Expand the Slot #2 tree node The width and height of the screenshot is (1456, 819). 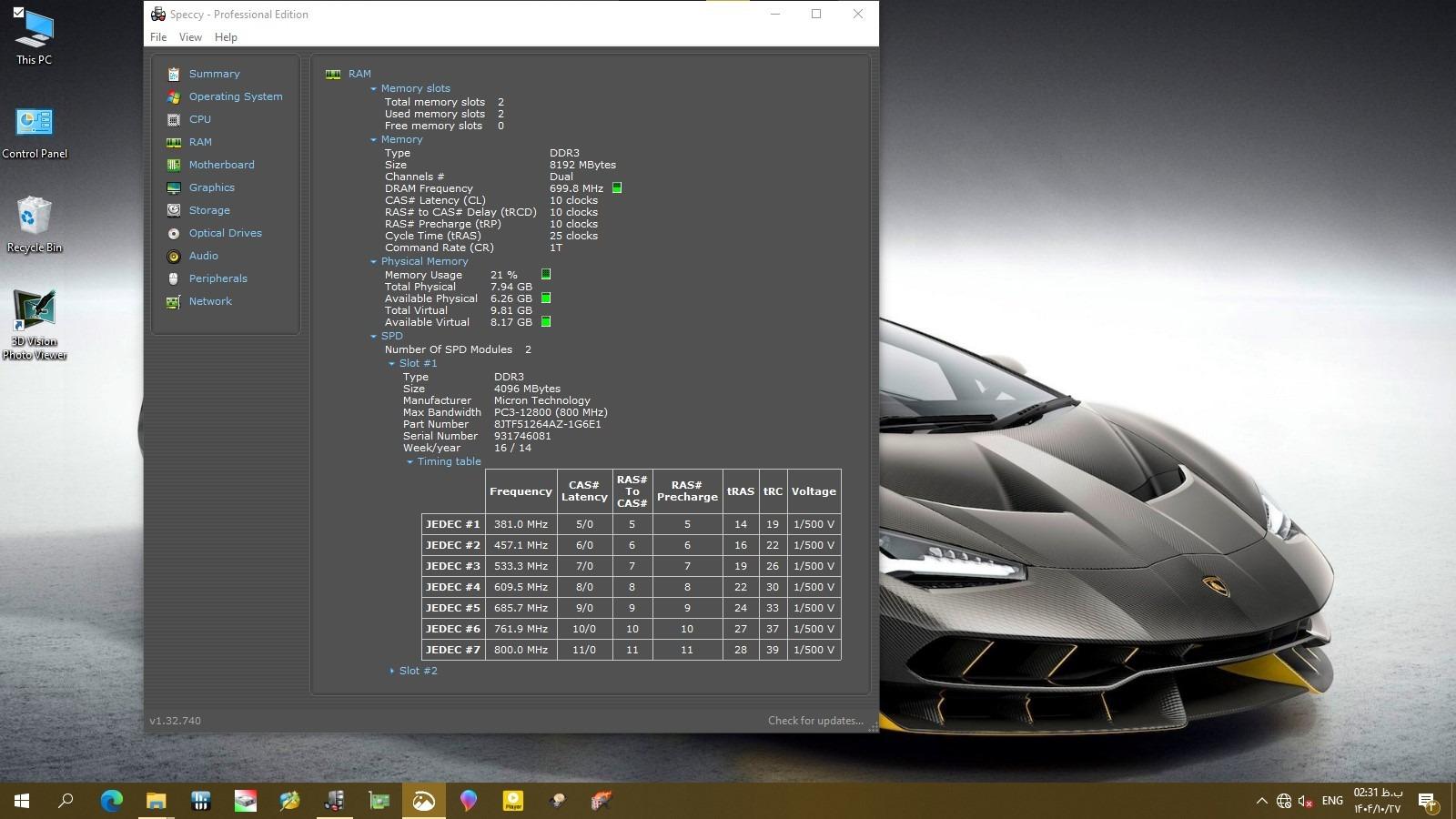point(392,671)
